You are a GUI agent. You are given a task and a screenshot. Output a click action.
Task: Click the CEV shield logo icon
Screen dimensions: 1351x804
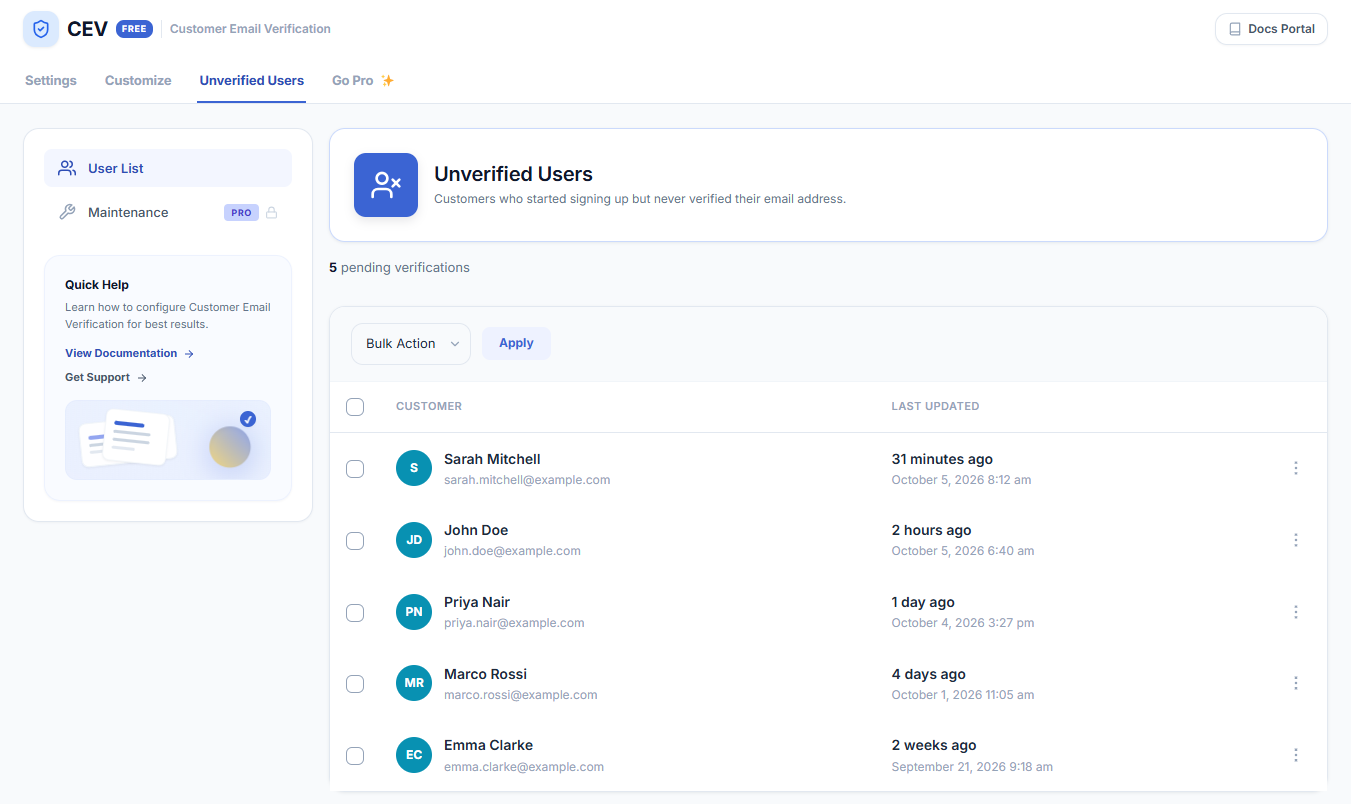[x=41, y=29]
